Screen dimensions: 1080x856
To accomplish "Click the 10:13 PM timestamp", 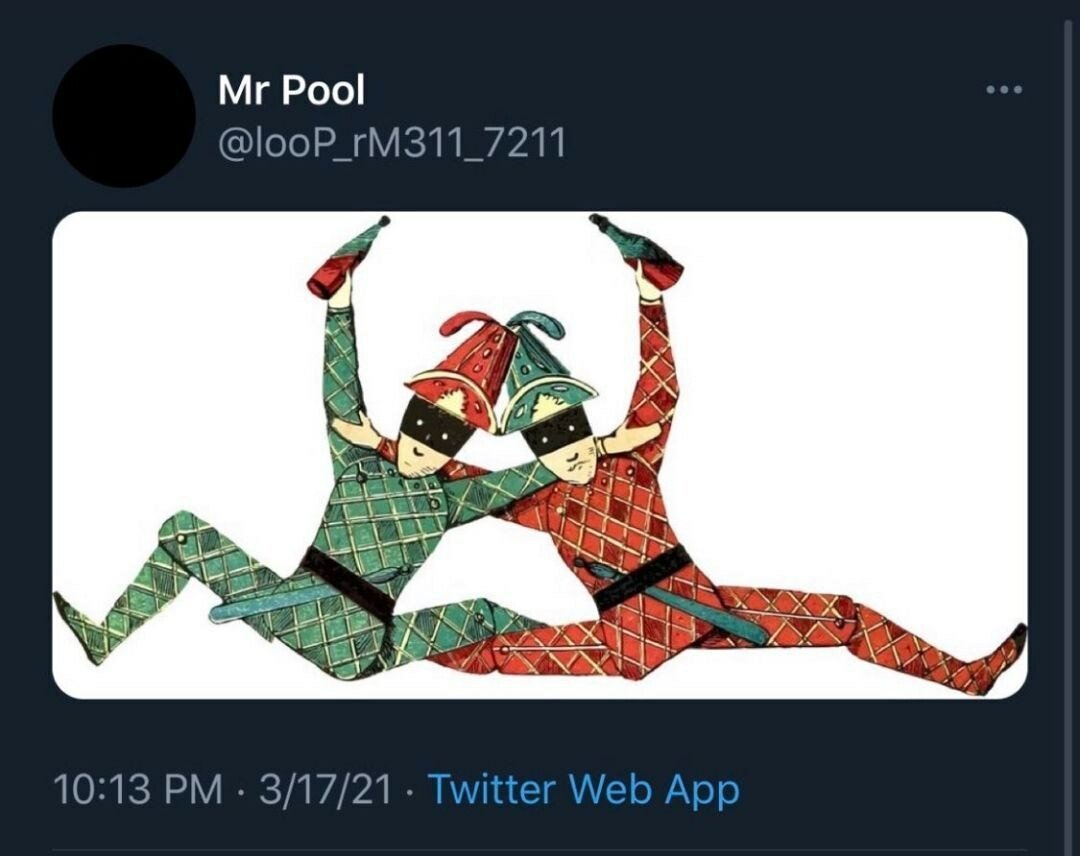I will click(x=137, y=790).
